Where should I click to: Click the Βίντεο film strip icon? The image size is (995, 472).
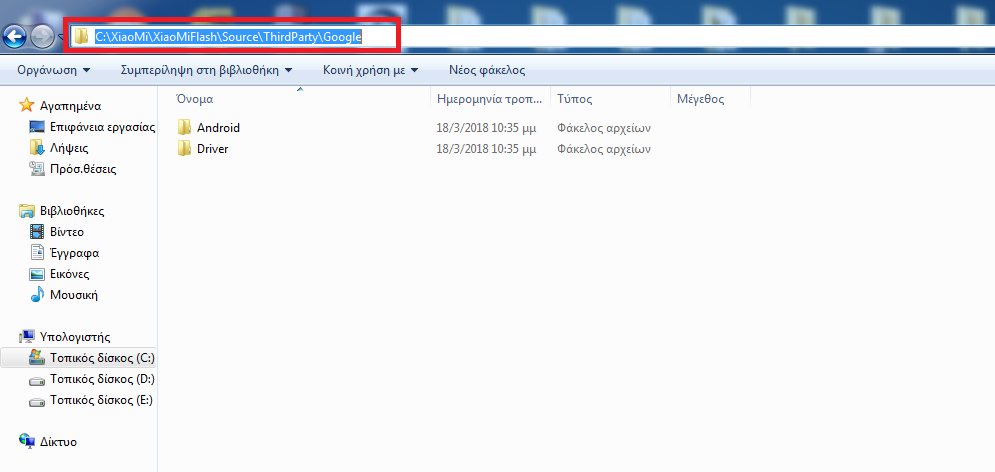(x=37, y=231)
